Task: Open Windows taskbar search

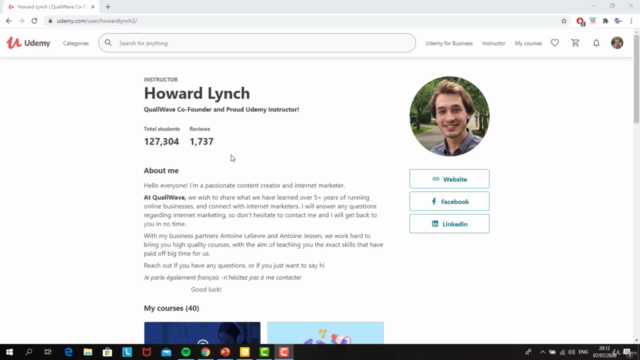Action: tap(29, 352)
